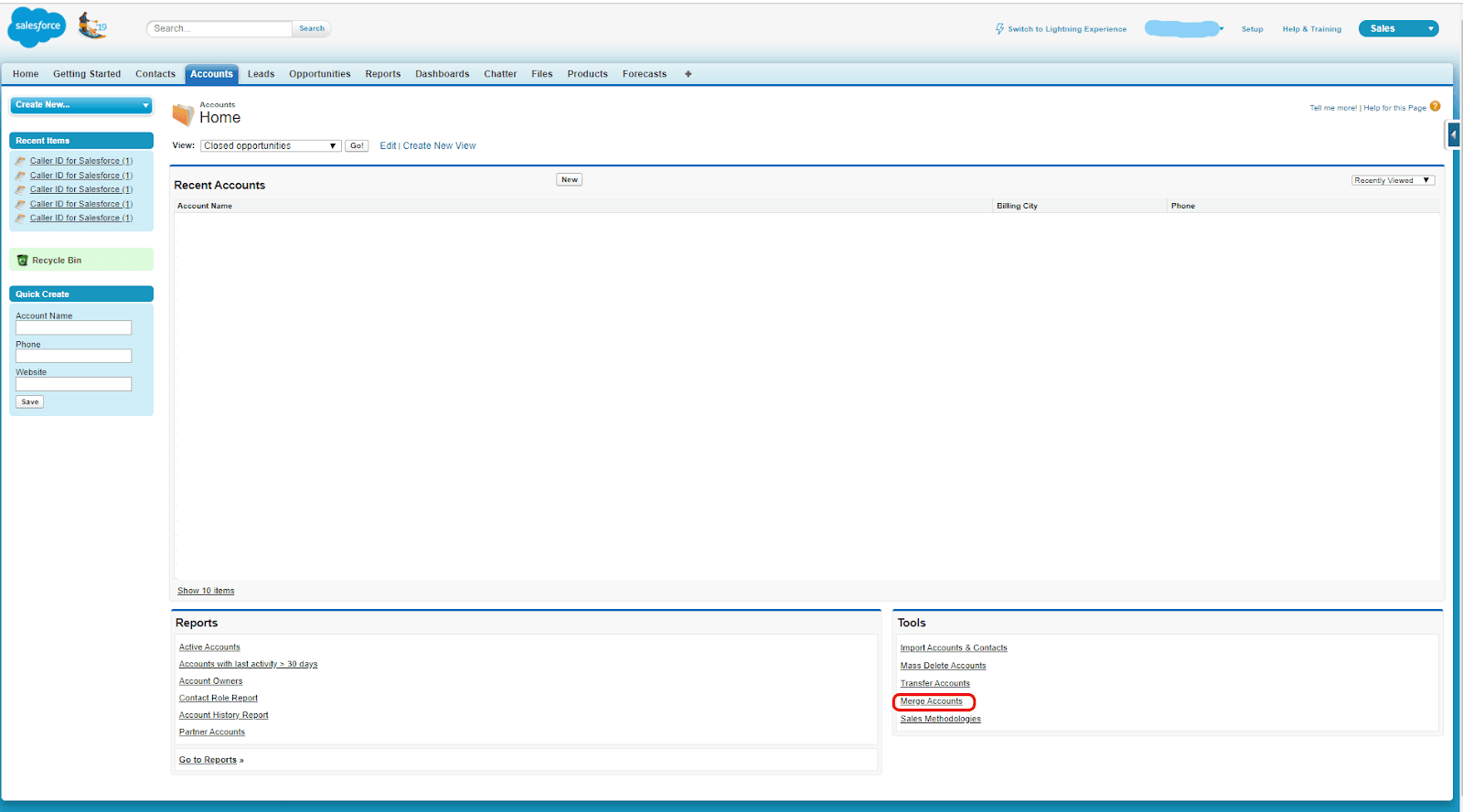Click the New account button
Image resolution: width=1463 pixels, height=812 pixels.
(x=569, y=179)
